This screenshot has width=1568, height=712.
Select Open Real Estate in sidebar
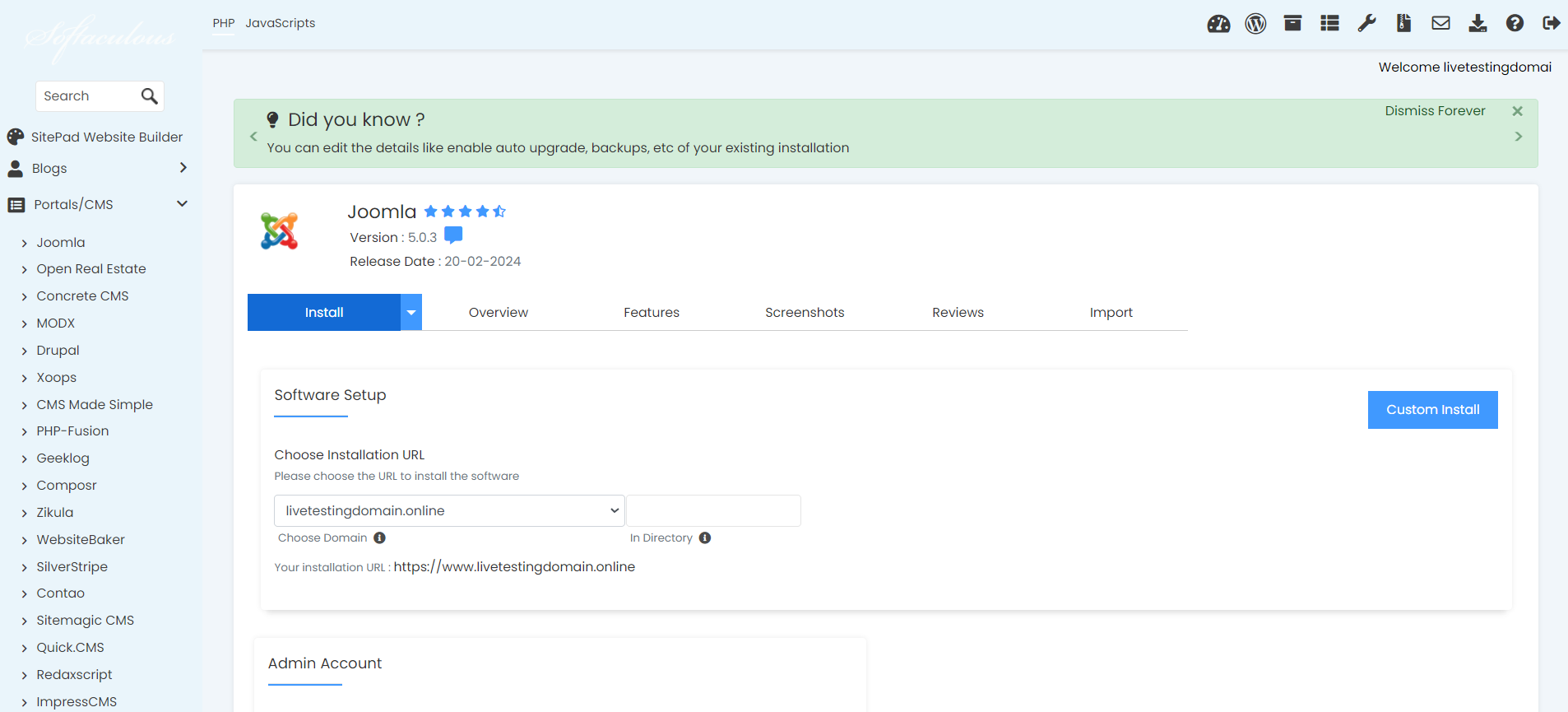click(x=91, y=269)
